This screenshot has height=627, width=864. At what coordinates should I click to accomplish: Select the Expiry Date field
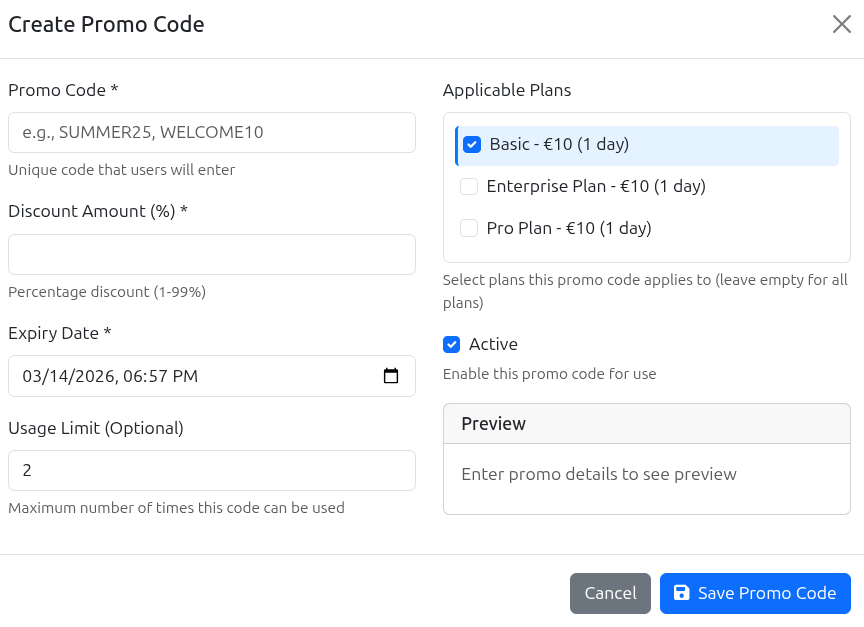tap(200, 375)
